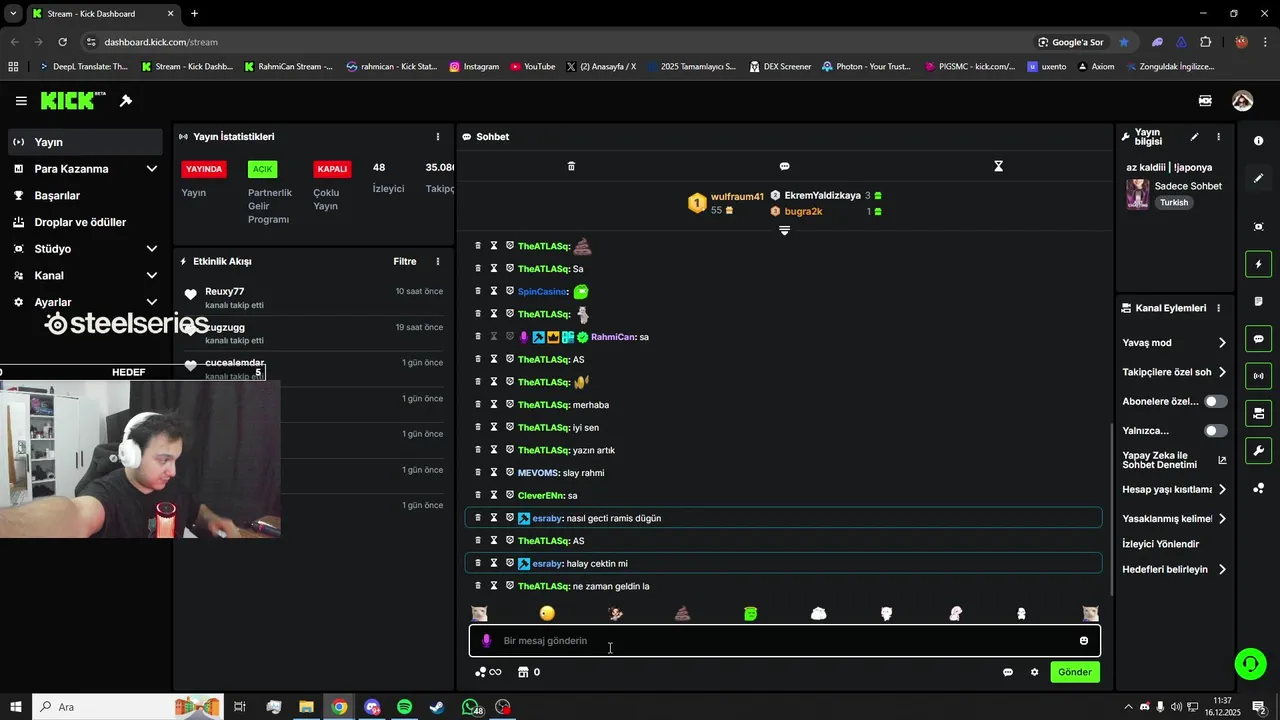Click the info icon in right sidebar
This screenshot has height=720, width=1280.
(x=1258, y=141)
